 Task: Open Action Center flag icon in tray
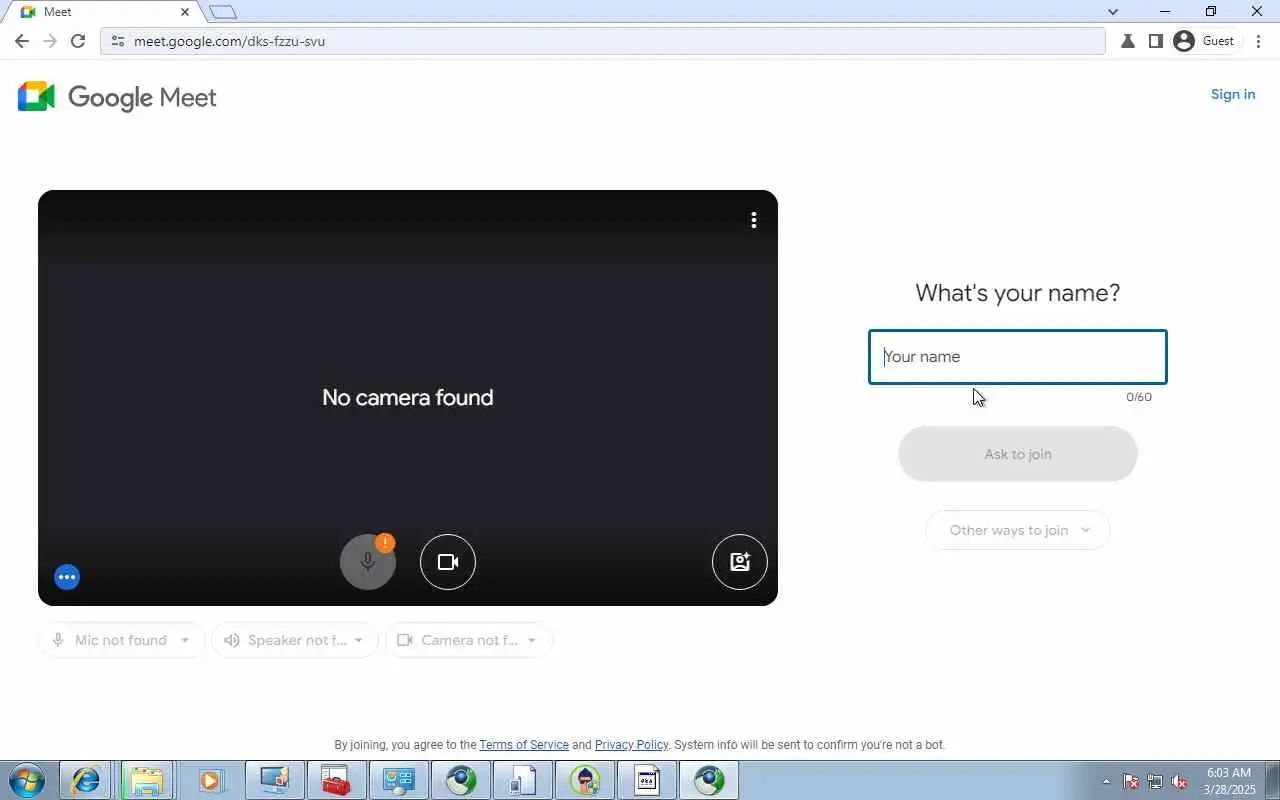1131,781
